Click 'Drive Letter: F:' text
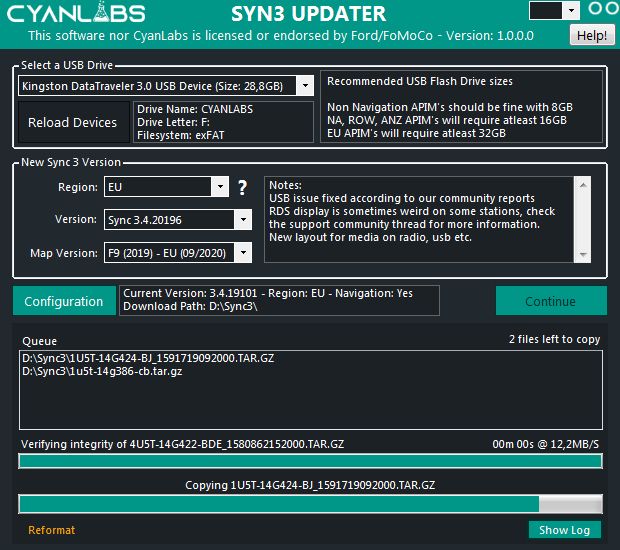Screen dimensions: 620x550 (x=173, y=122)
